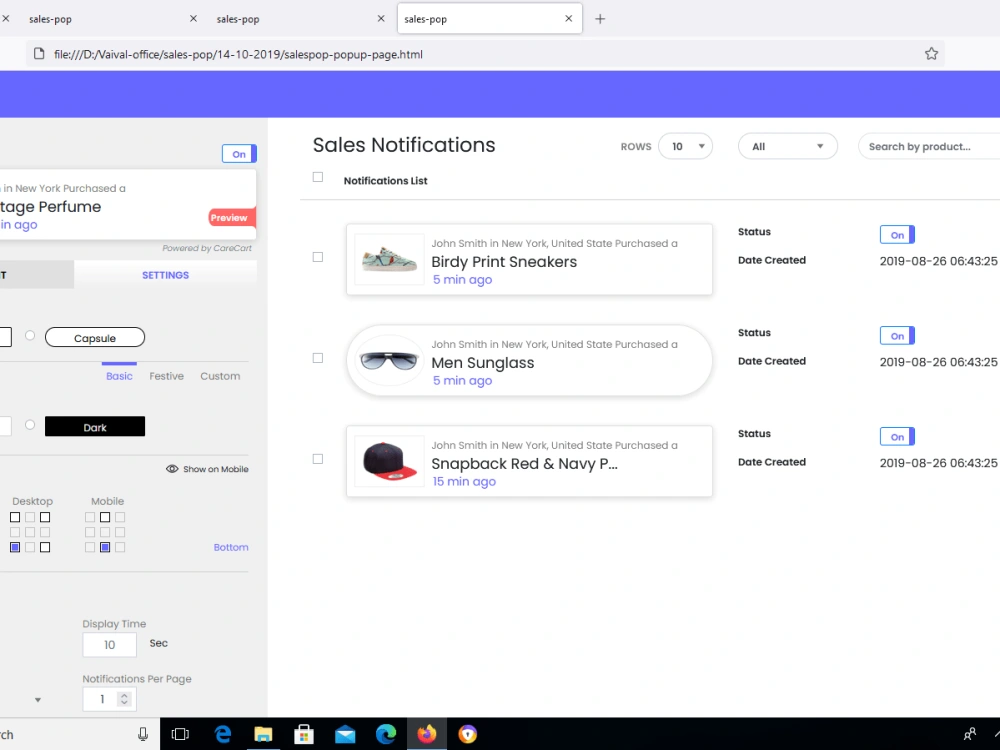
Task: Select Desktop bottom-right position box
Action: tap(45, 547)
